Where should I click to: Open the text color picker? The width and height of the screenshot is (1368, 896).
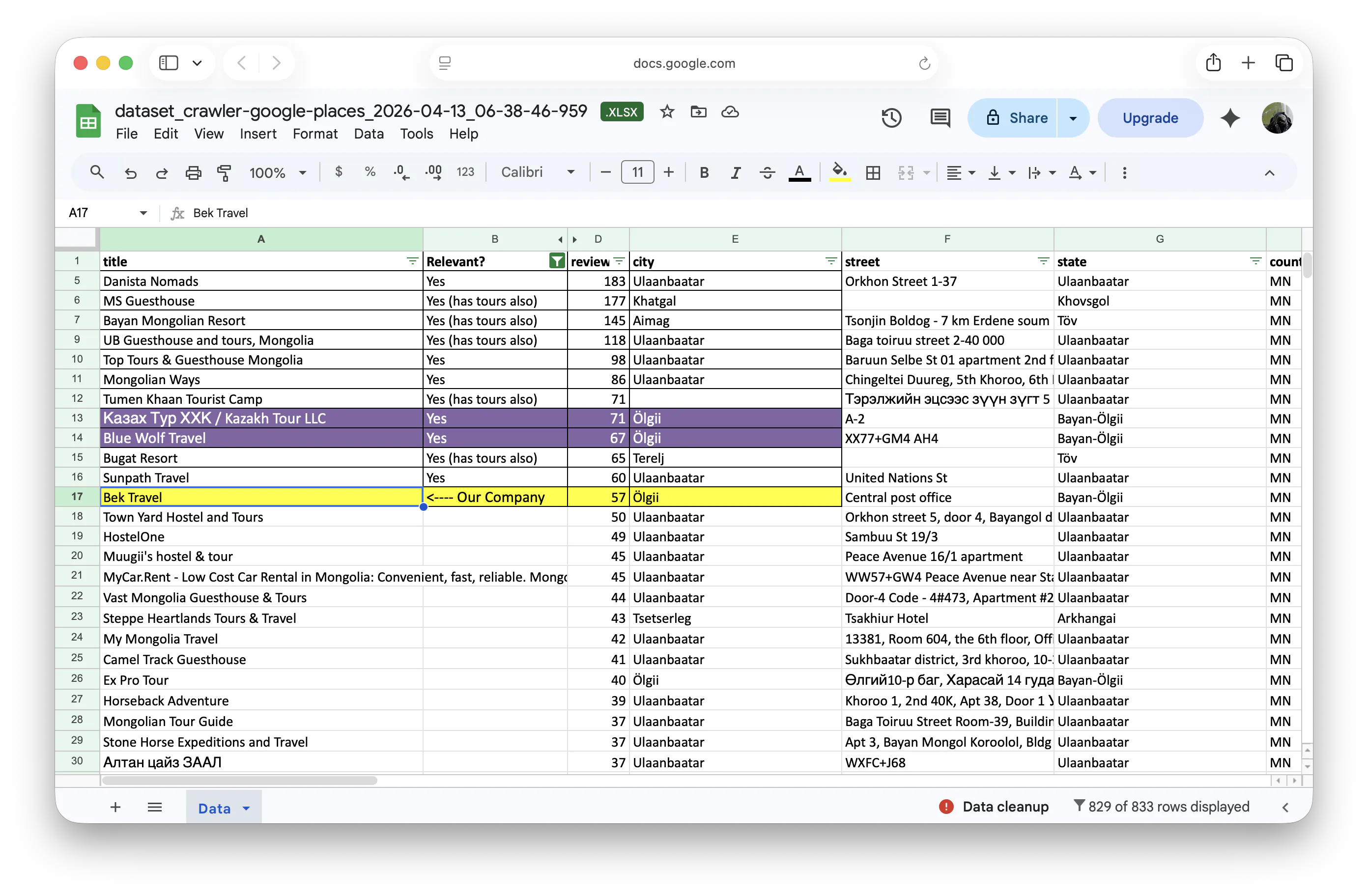coord(799,172)
